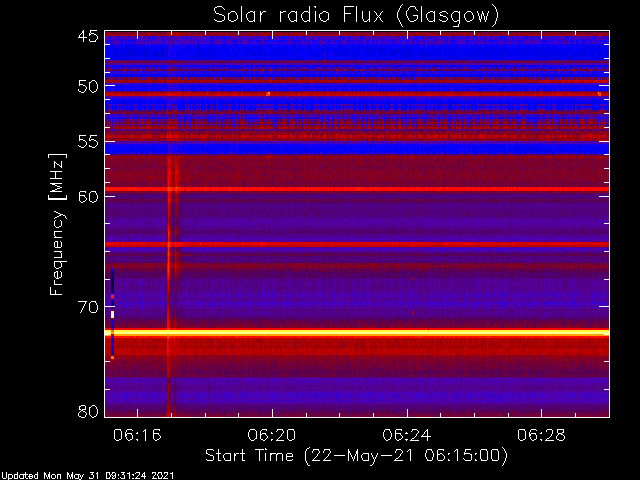Click the '50' frequency tick label
Viewport: 640px width, 480px height.
pyautogui.click(x=88, y=87)
